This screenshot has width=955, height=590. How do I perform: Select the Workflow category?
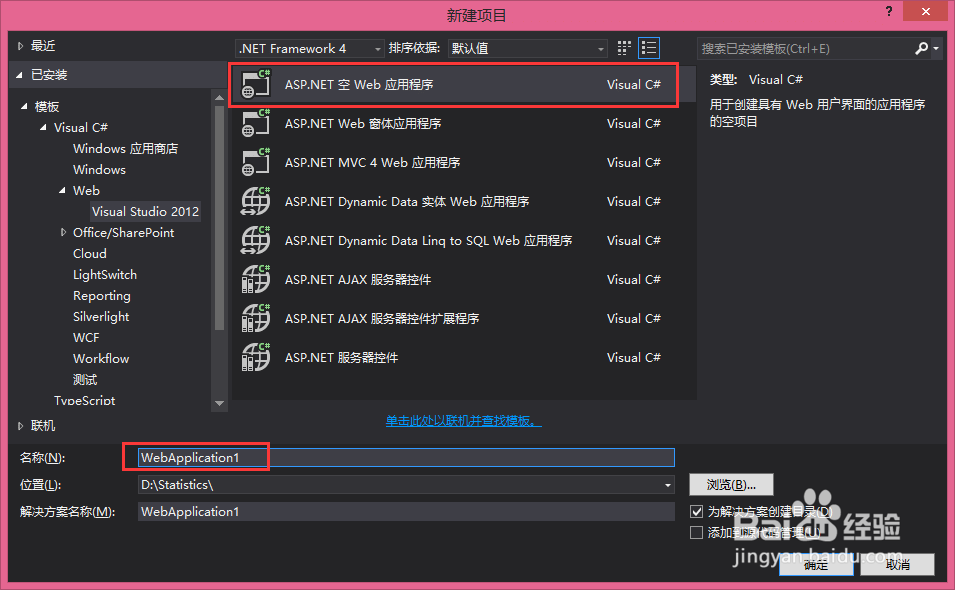pyautogui.click(x=101, y=359)
